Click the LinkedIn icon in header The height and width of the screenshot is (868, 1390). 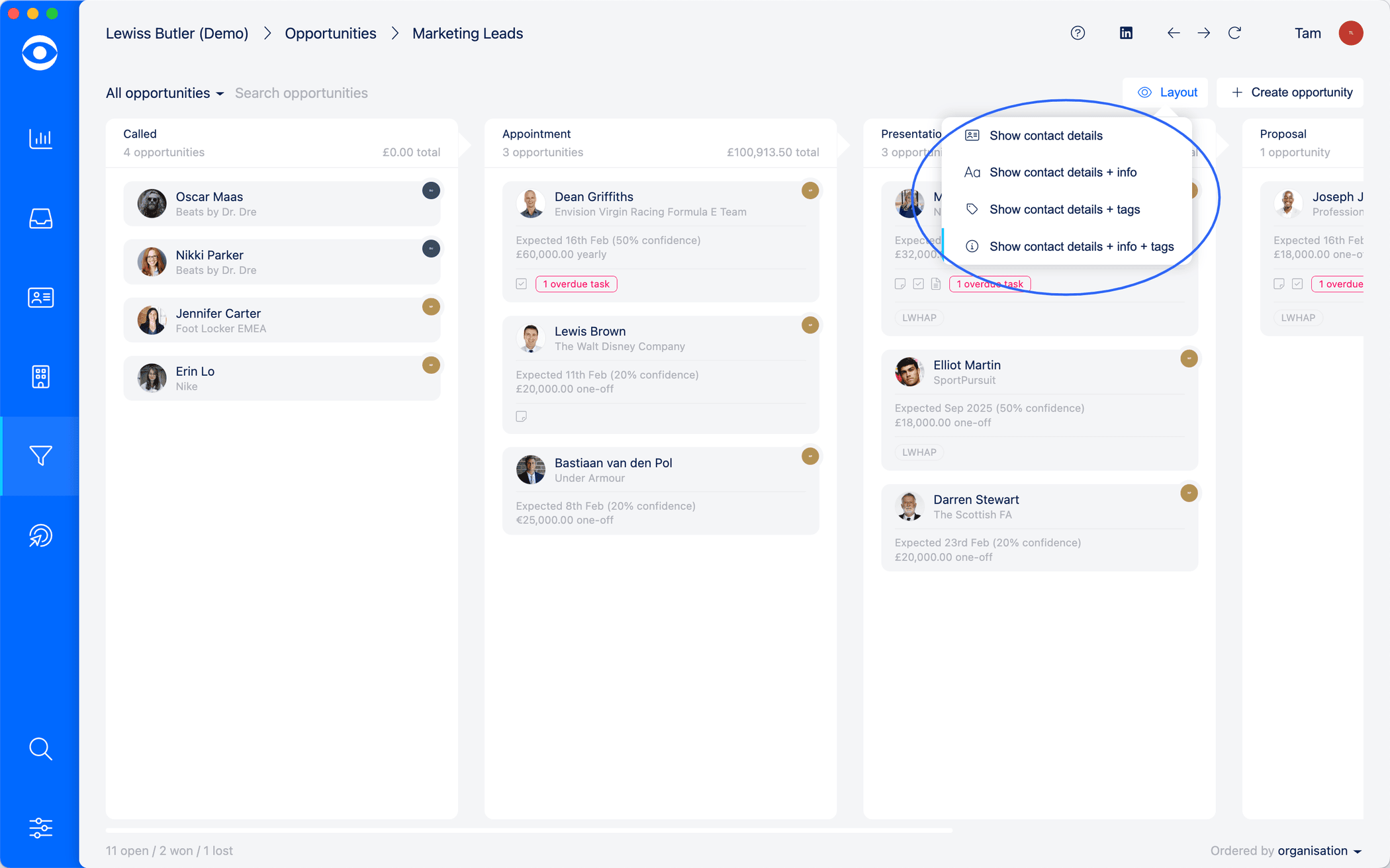1126,33
